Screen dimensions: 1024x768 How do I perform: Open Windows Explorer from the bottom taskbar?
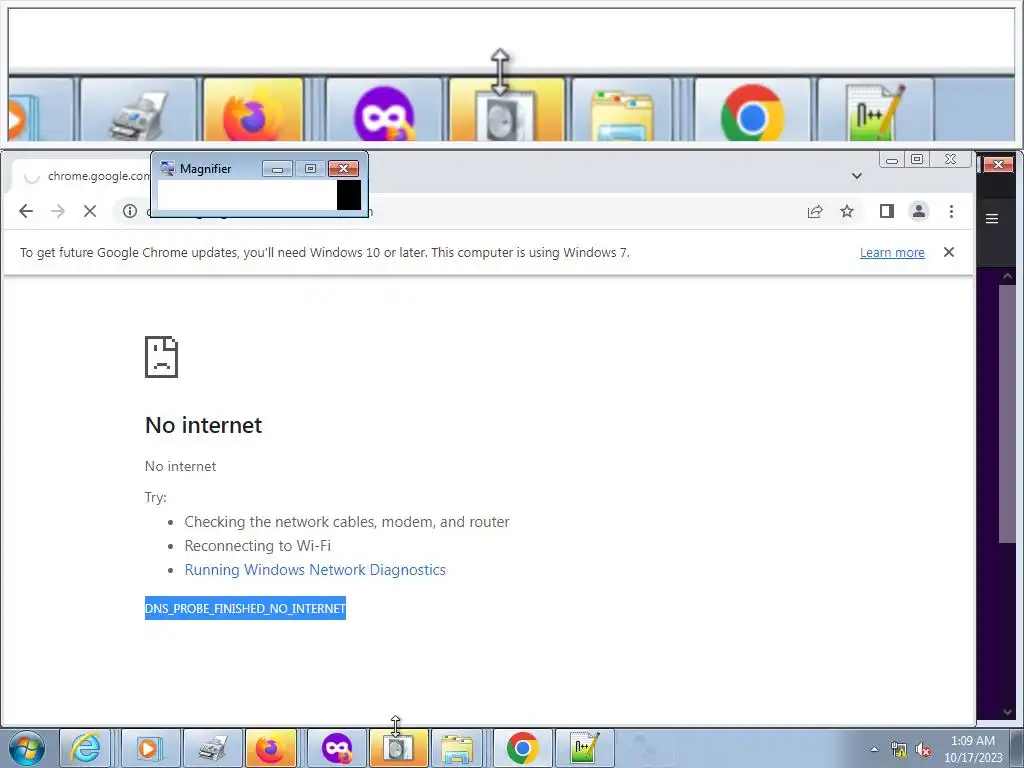(x=457, y=748)
